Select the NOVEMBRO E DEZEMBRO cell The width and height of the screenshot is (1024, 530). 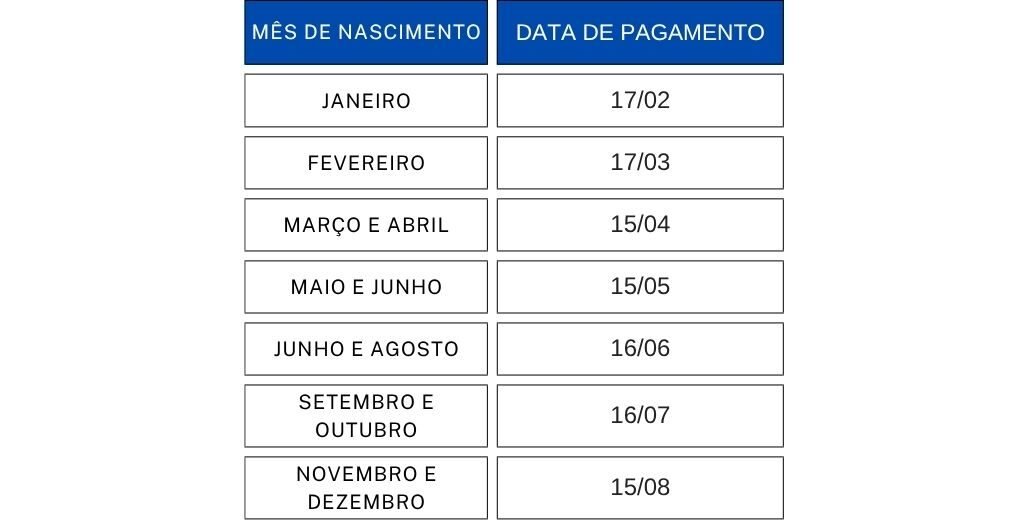[x=366, y=488]
